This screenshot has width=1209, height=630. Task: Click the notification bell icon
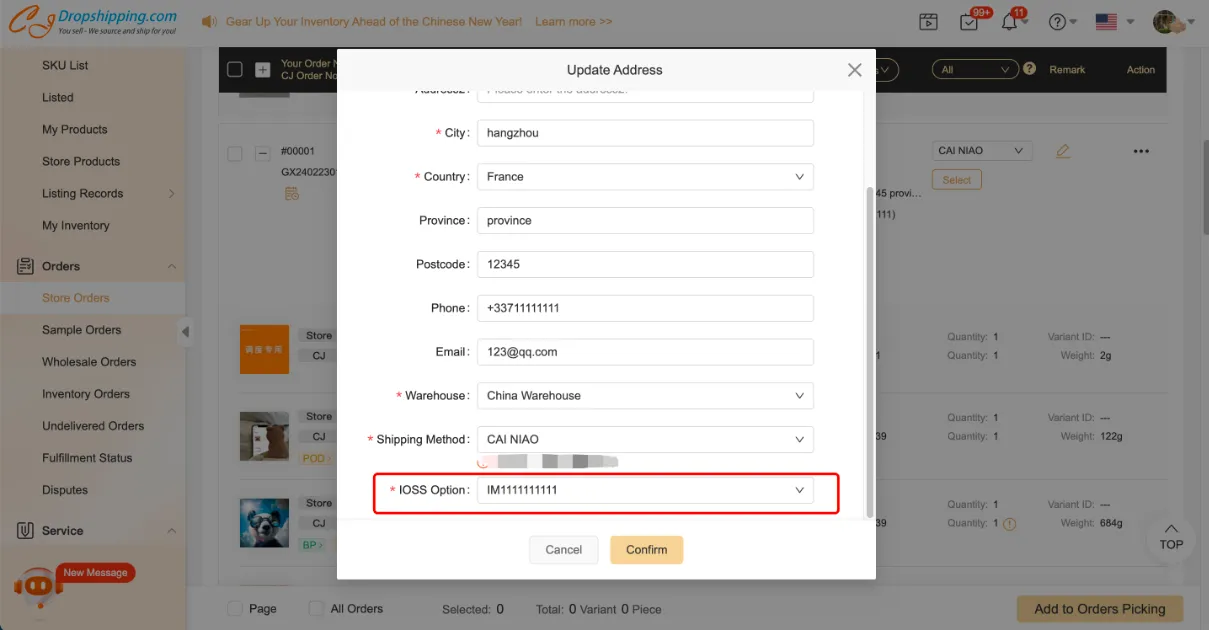pos(1009,22)
